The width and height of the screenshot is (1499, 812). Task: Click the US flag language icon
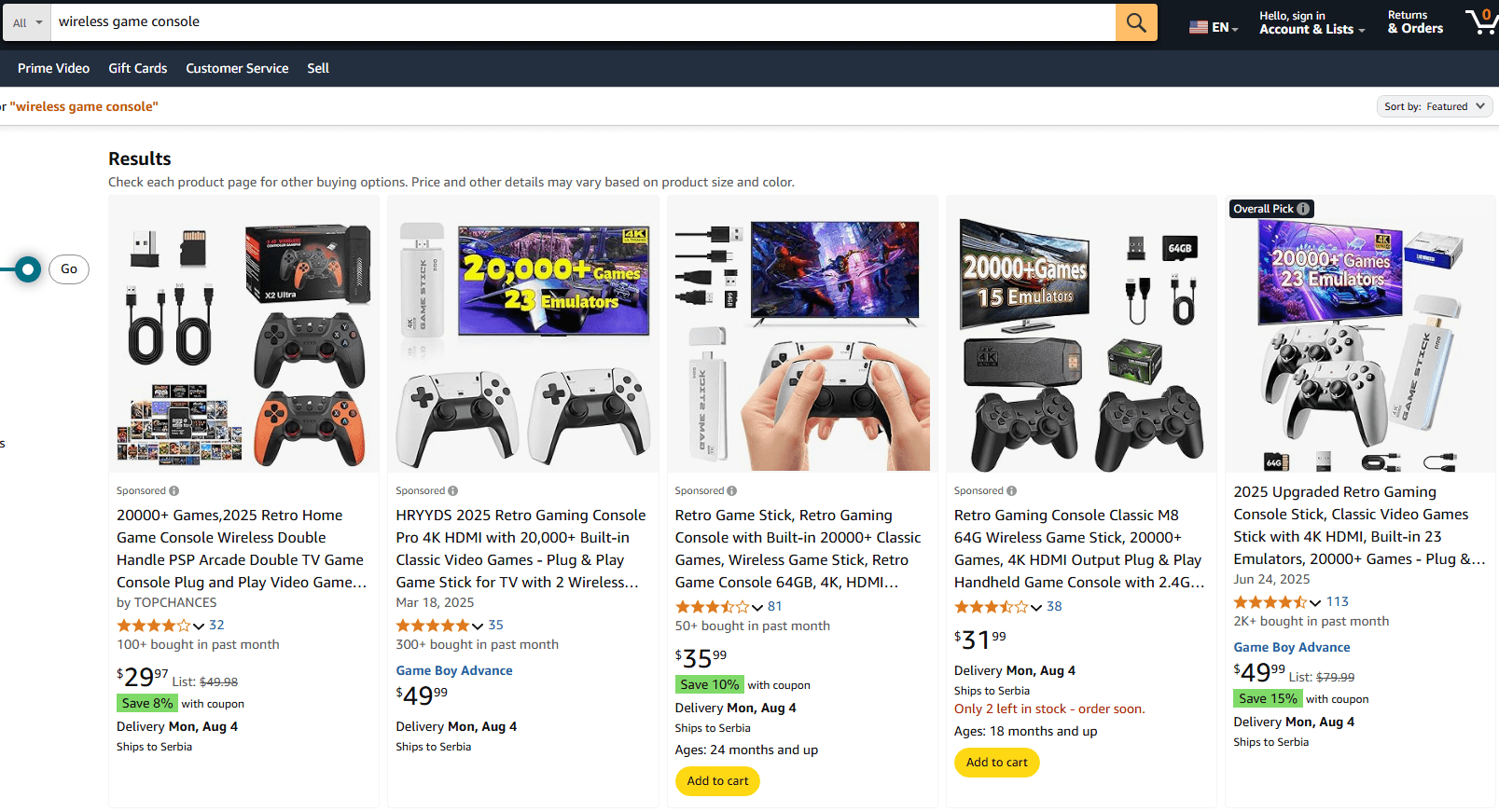[x=1200, y=27]
